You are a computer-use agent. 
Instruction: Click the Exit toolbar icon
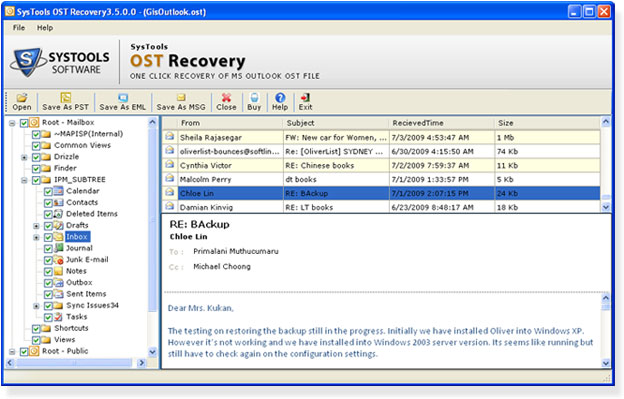click(305, 98)
